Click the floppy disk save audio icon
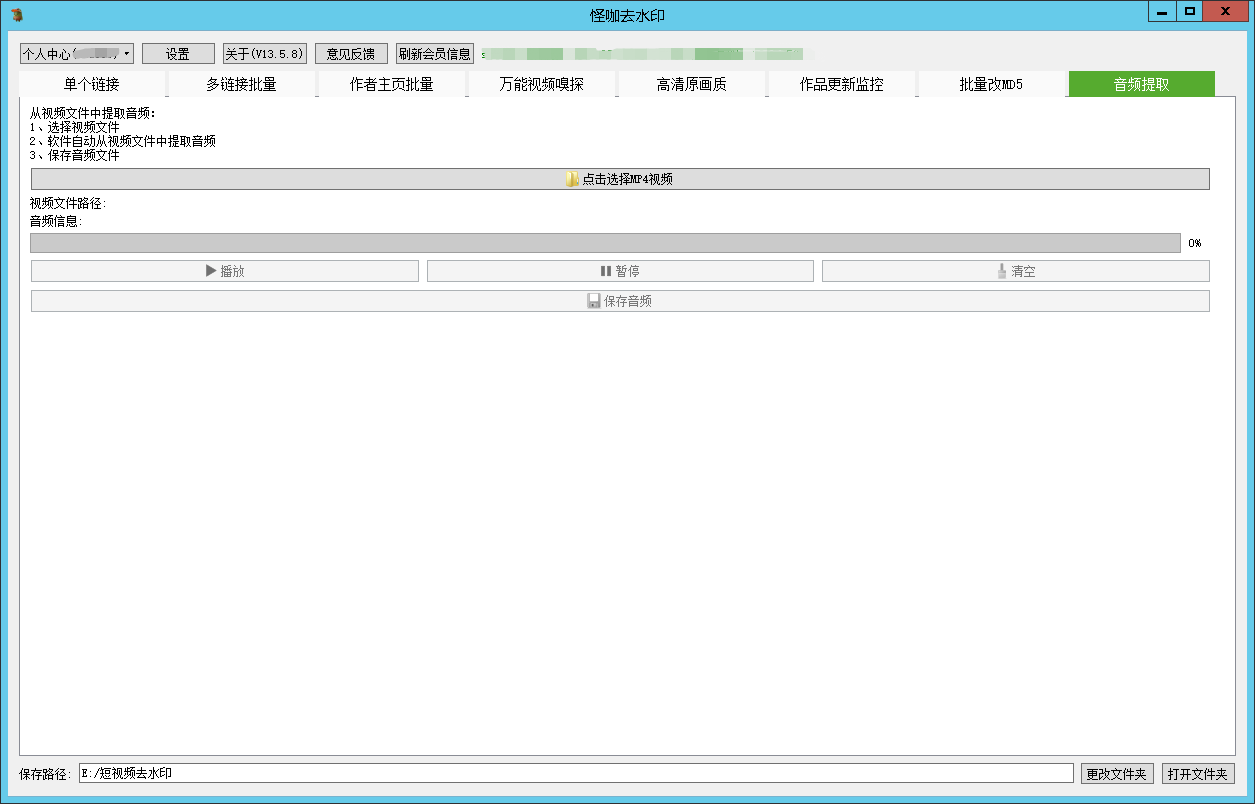The image size is (1255, 804). (x=594, y=301)
